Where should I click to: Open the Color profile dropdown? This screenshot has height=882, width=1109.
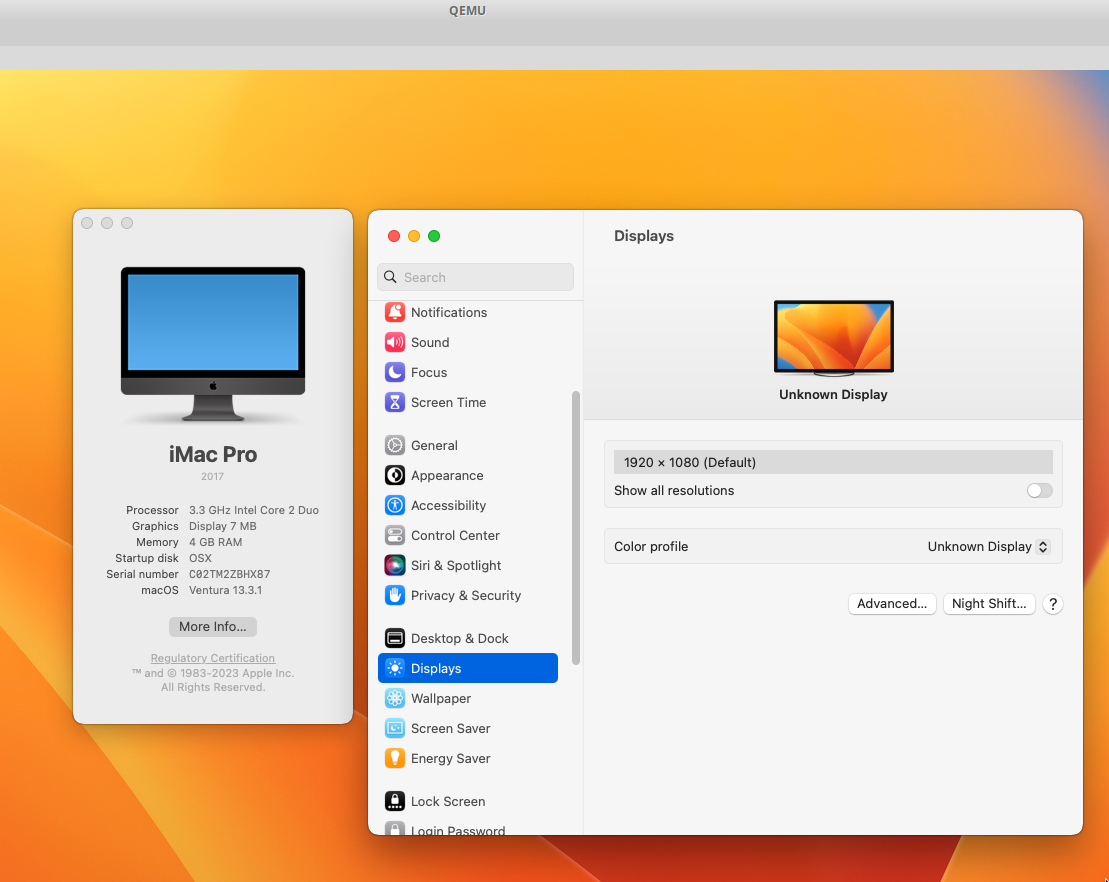tap(988, 547)
